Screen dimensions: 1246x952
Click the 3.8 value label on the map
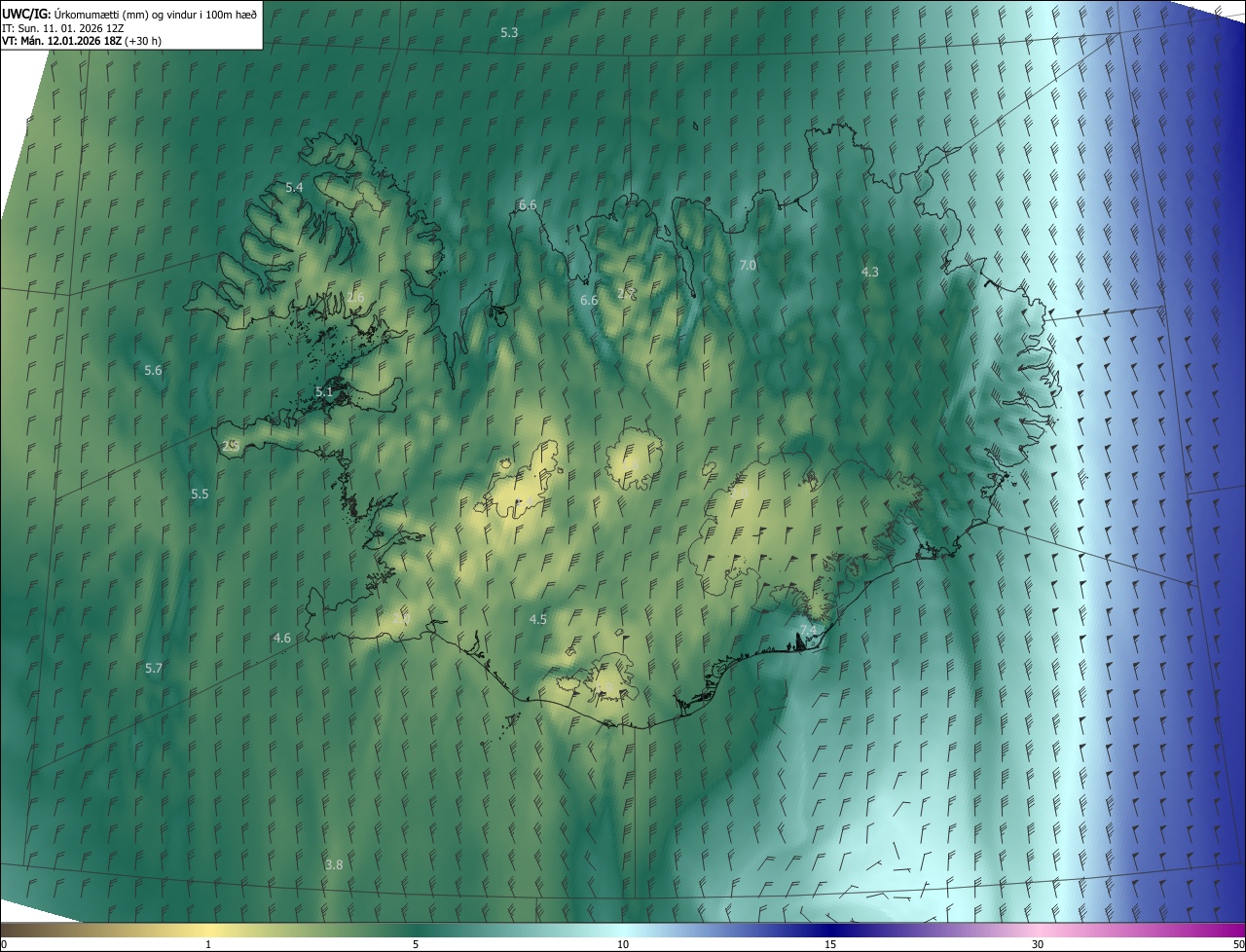click(x=334, y=864)
